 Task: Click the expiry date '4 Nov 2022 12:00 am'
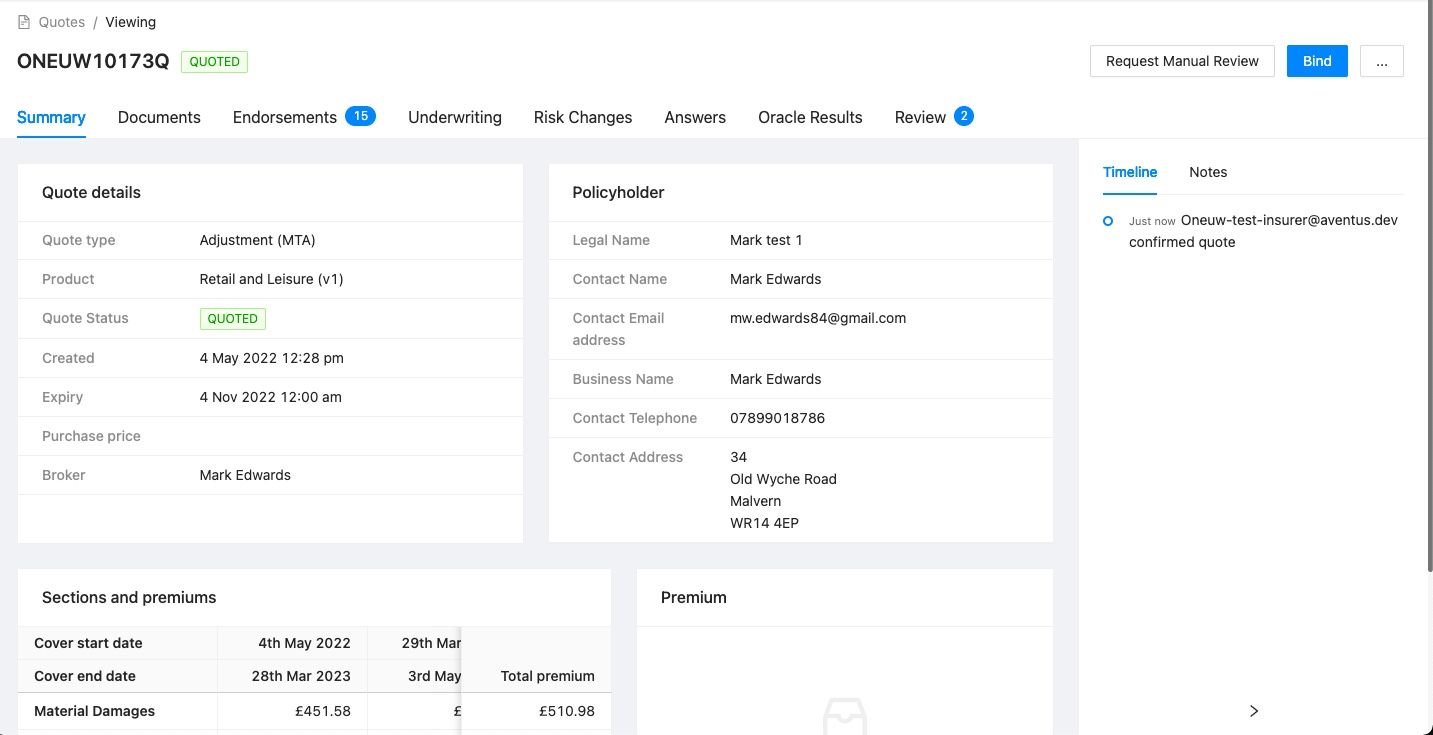click(271, 397)
